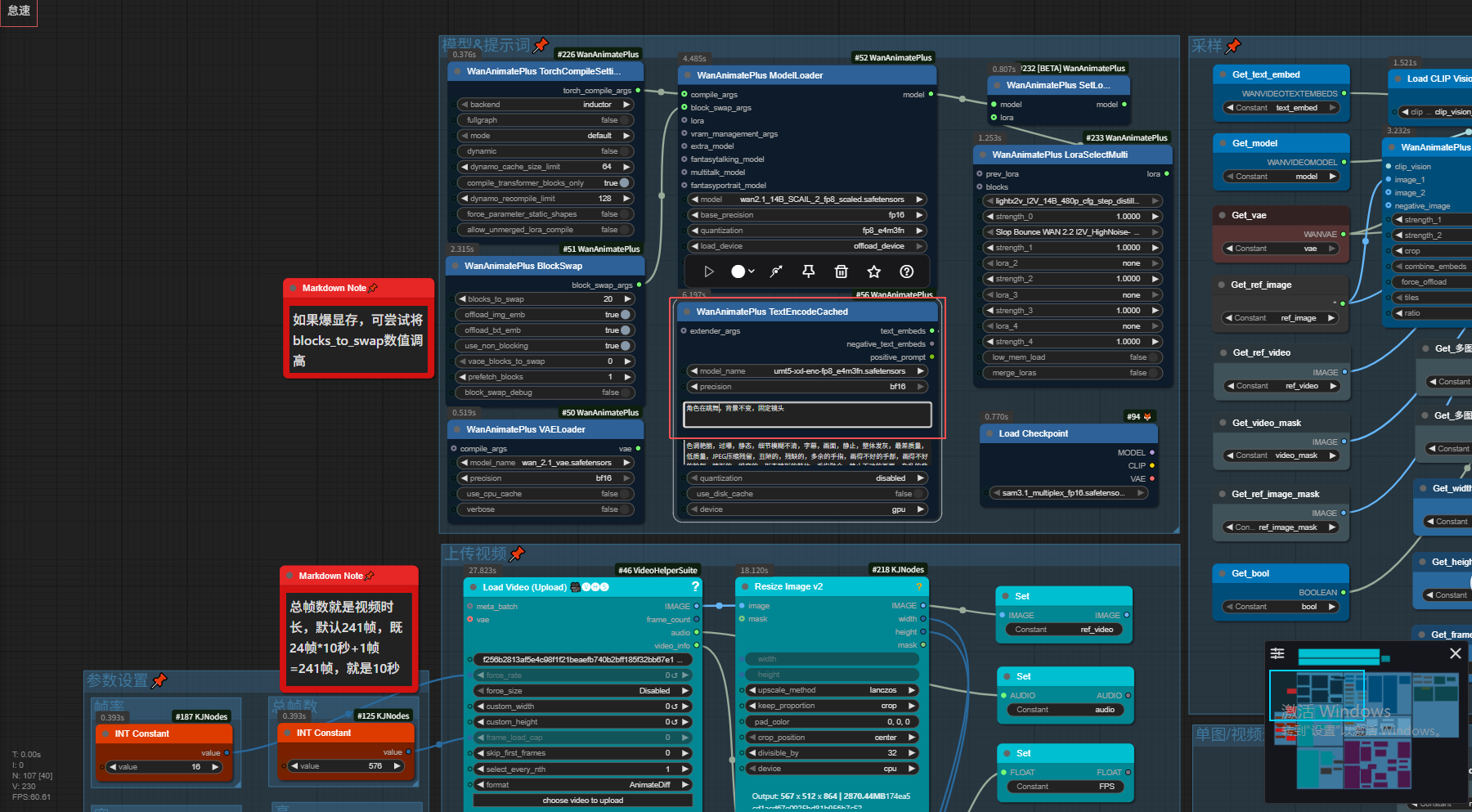The image size is (1472, 812).
Task: Pin the selected node with pin icon
Action: coord(809,271)
